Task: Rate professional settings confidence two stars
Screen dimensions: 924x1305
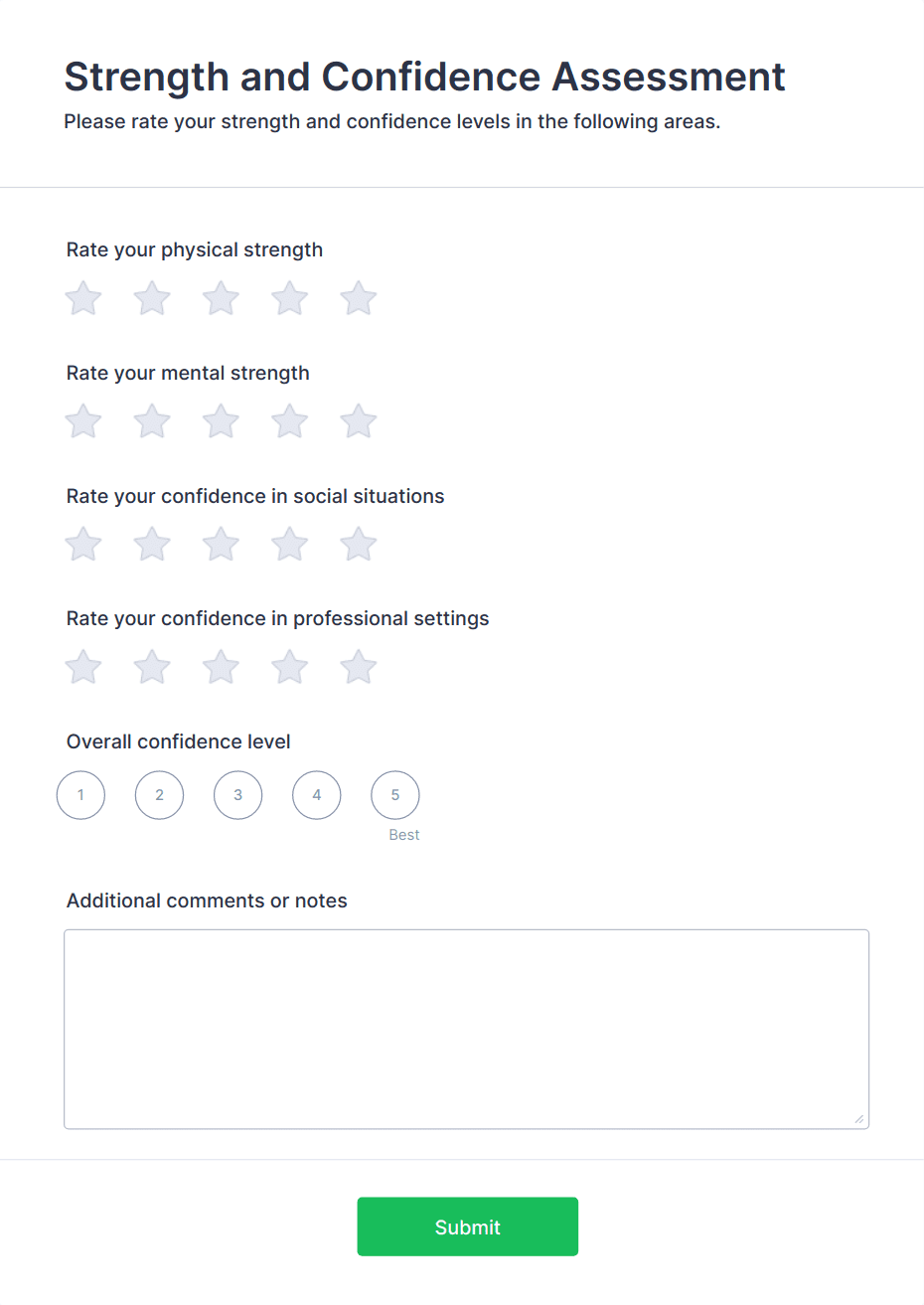Action: click(x=151, y=667)
